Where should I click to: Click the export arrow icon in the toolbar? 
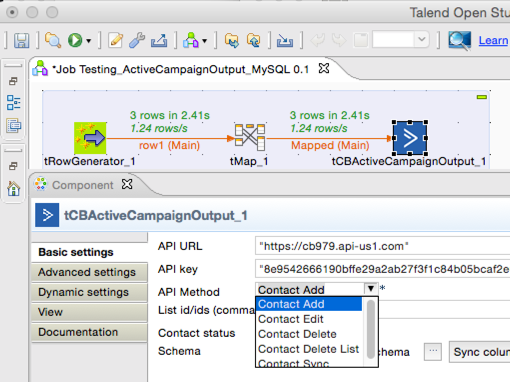(x=159, y=40)
